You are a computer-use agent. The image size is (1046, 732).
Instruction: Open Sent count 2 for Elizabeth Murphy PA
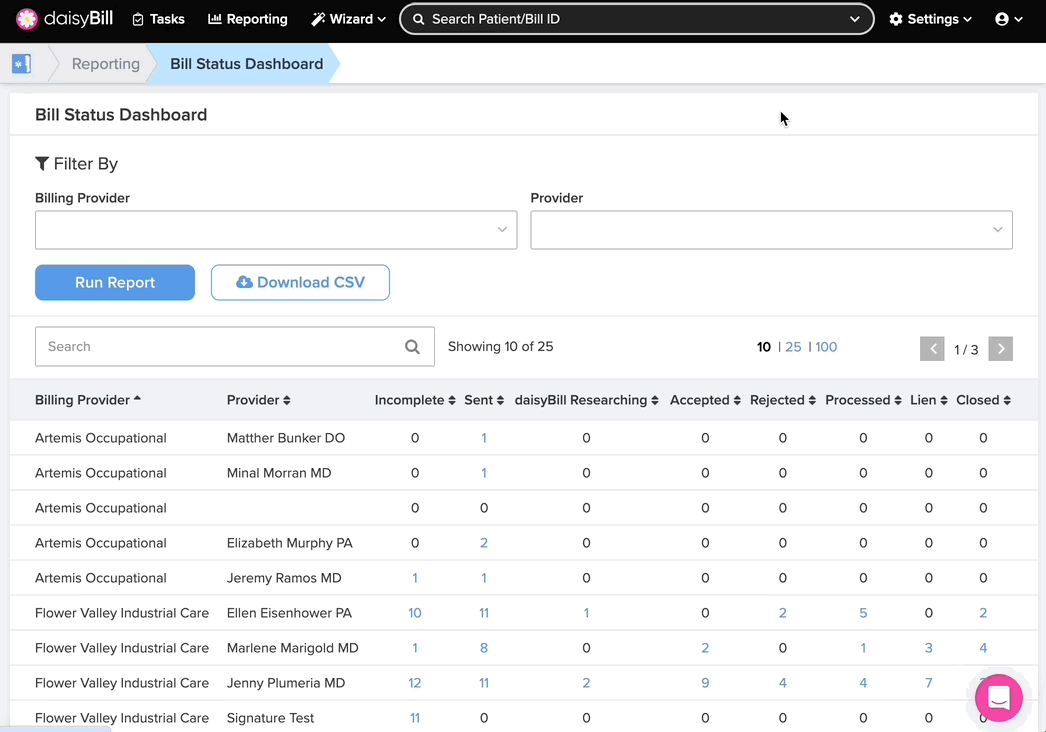click(484, 543)
